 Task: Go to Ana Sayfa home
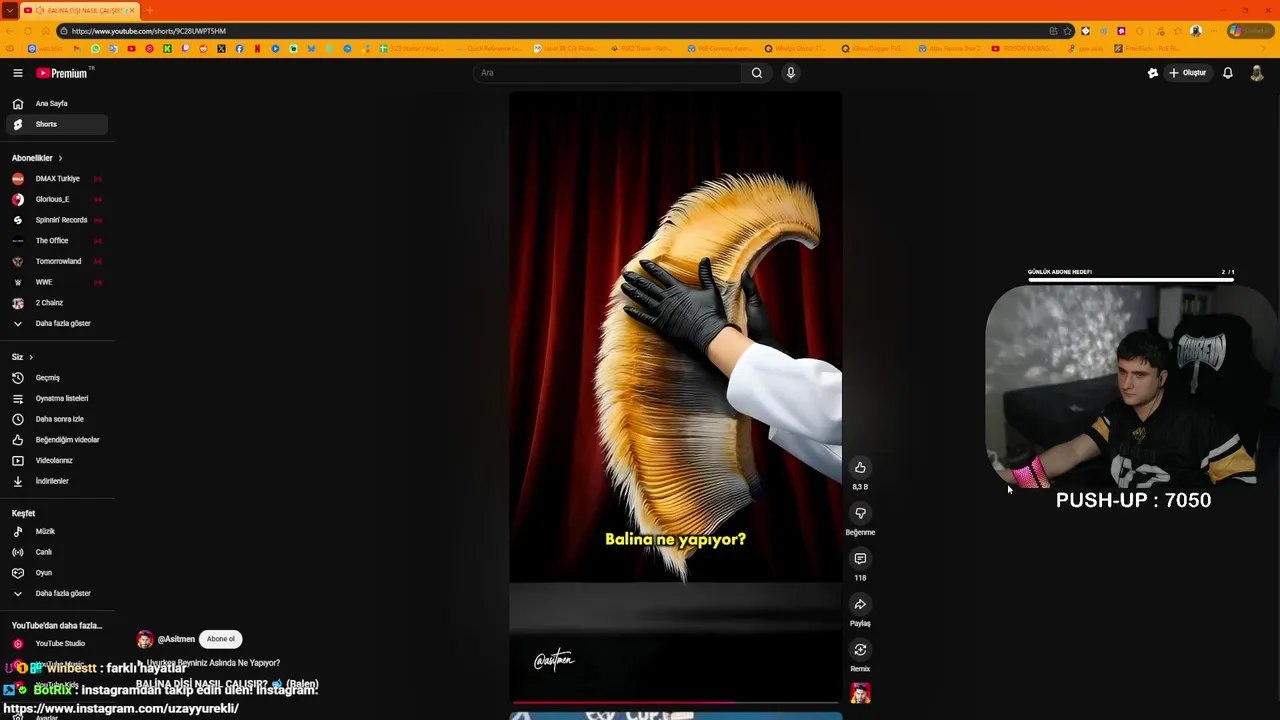pyautogui.click(x=55, y=103)
